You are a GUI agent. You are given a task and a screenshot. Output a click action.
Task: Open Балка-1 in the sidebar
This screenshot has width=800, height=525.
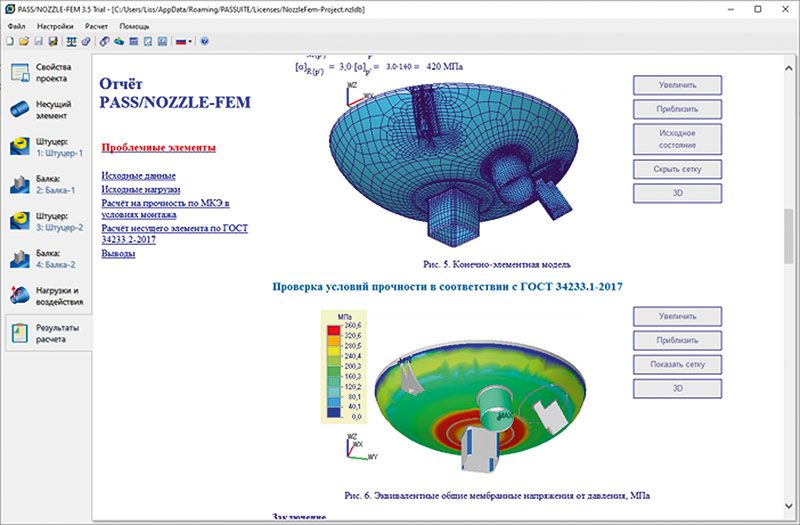pyautogui.click(x=47, y=184)
